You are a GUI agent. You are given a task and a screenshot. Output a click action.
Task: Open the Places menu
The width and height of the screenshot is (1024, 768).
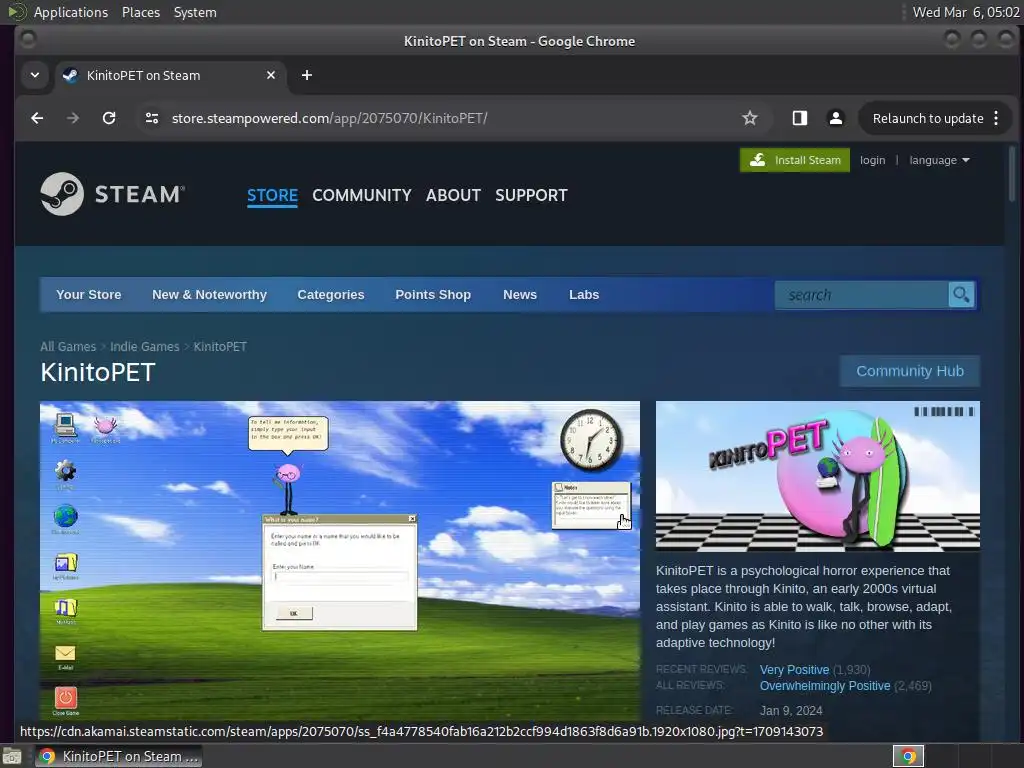click(141, 12)
